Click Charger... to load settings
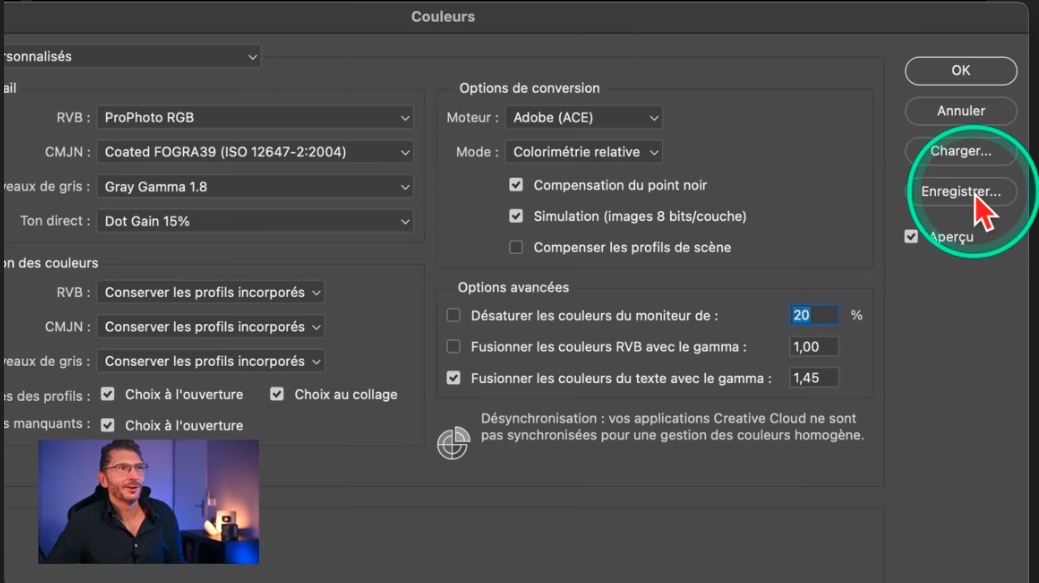The height and width of the screenshot is (583, 1039). [x=960, y=151]
